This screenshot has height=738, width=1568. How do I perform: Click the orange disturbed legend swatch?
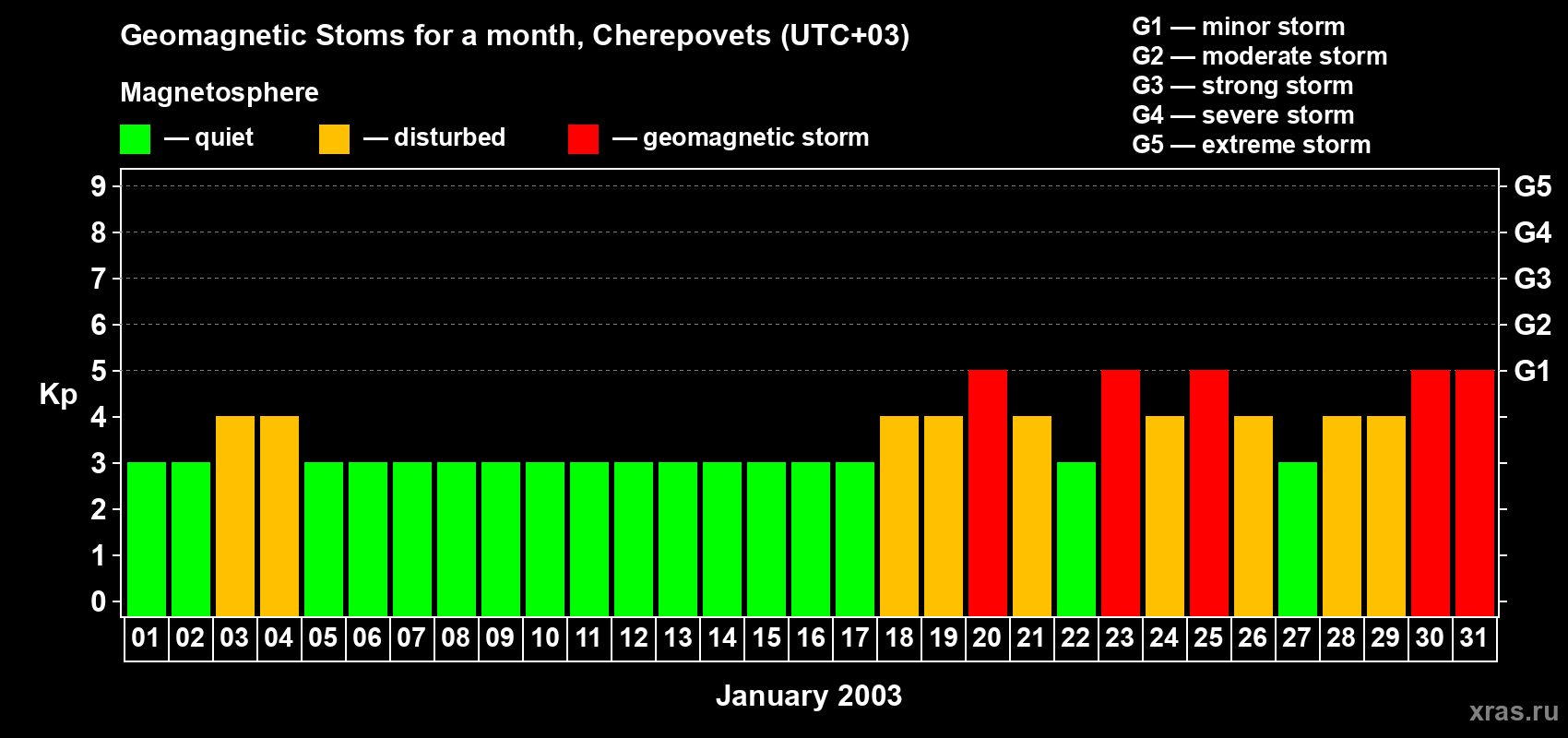(334, 139)
